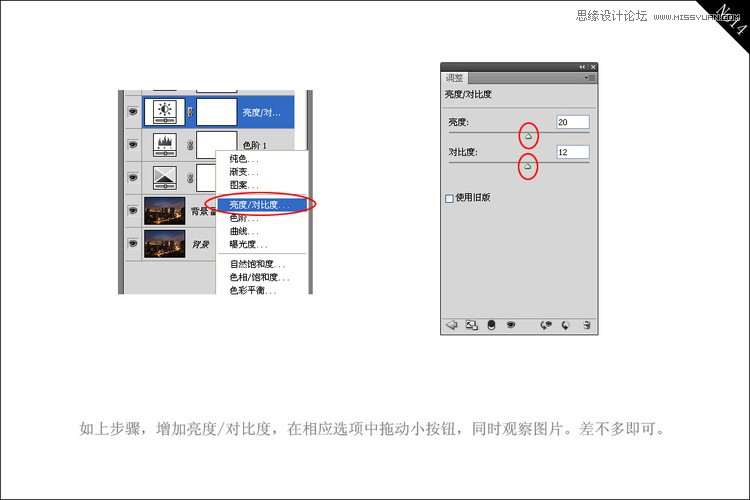Toggle visibility of the italic 背景 layer
750x500 pixels.
[x=133, y=244]
